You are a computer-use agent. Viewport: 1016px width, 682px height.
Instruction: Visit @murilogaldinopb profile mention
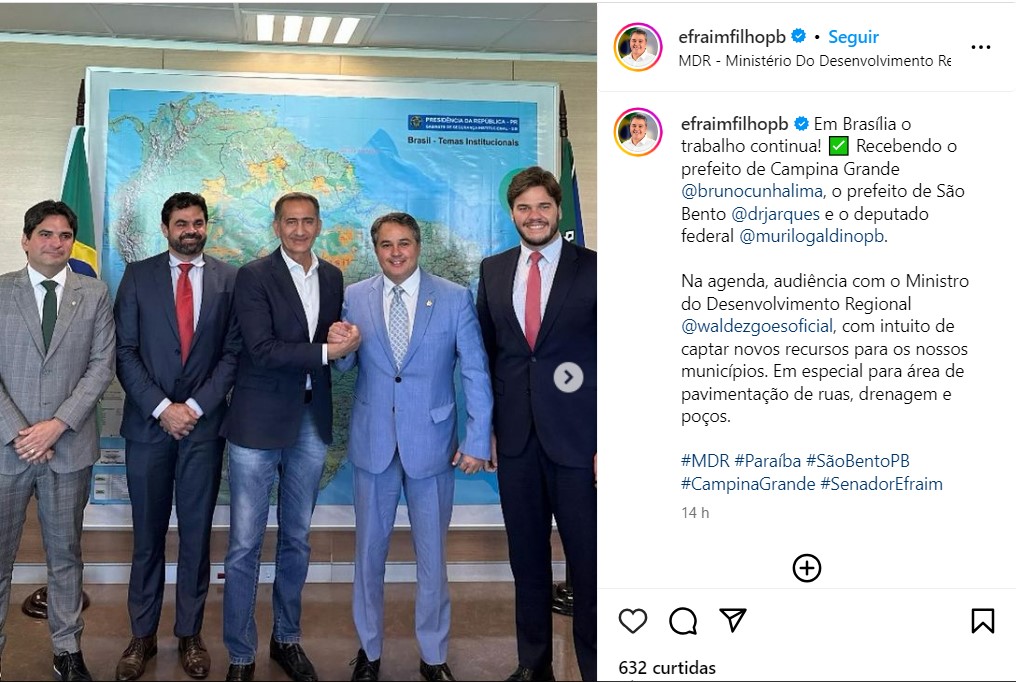coord(812,236)
